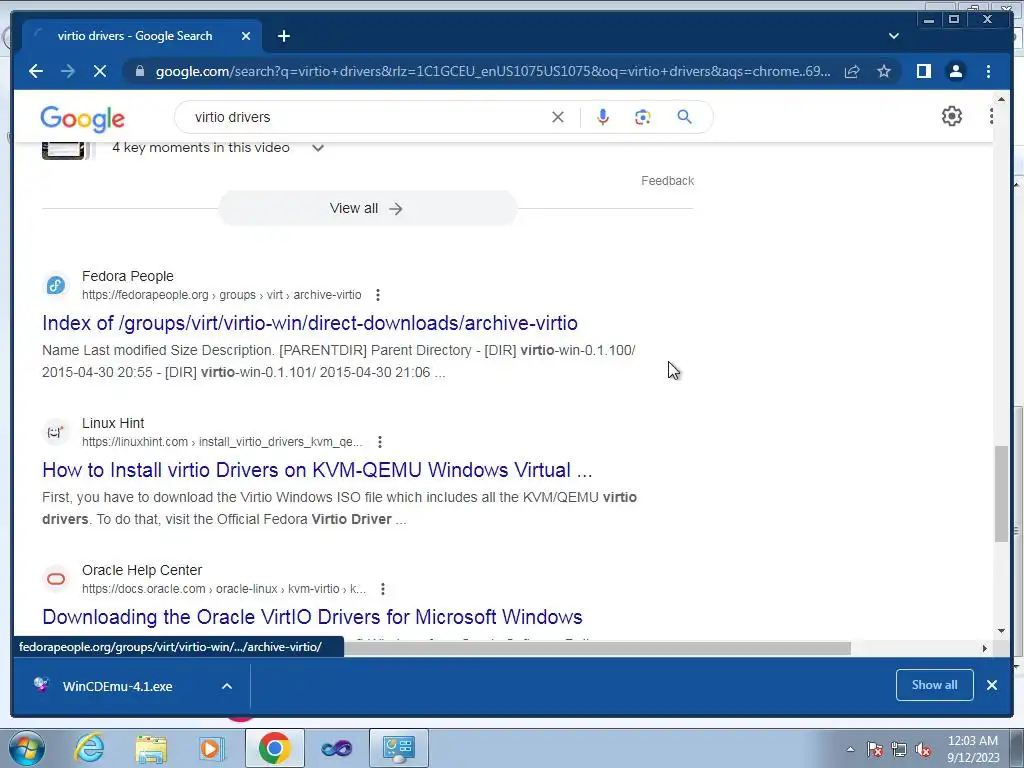Click the horizontal scrollbar at page bottom
1024x768 pixels.
click(x=598, y=648)
